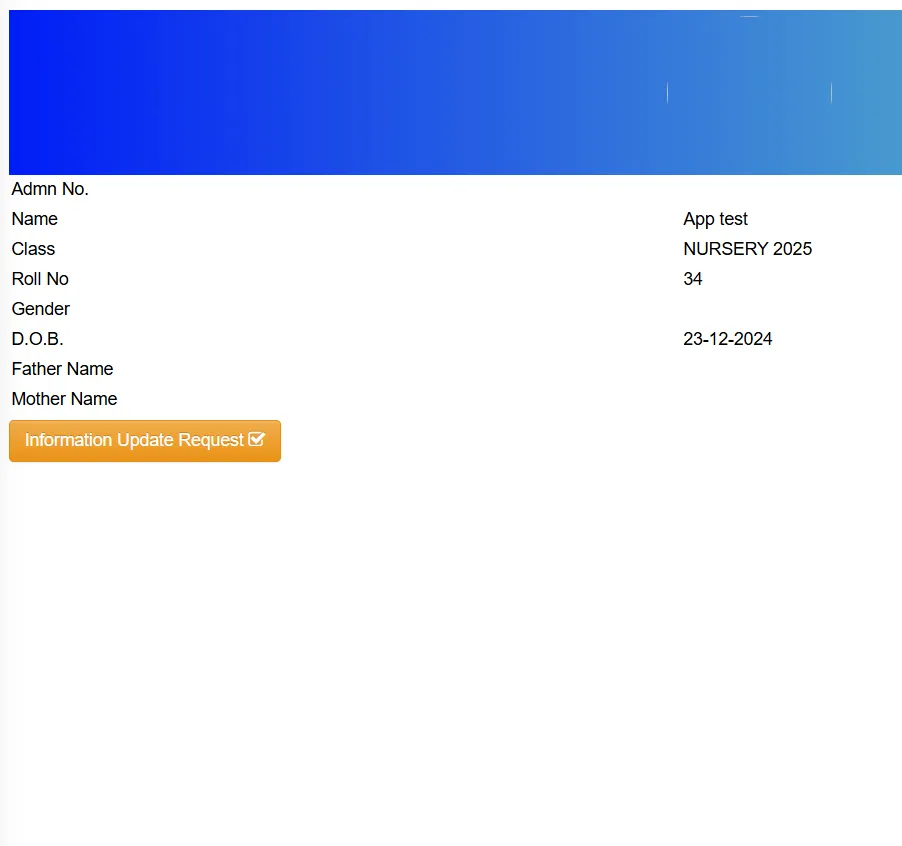This screenshot has height=846, width=902.
Task: Select the 'Mother Name' label
Action: [64, 399]
